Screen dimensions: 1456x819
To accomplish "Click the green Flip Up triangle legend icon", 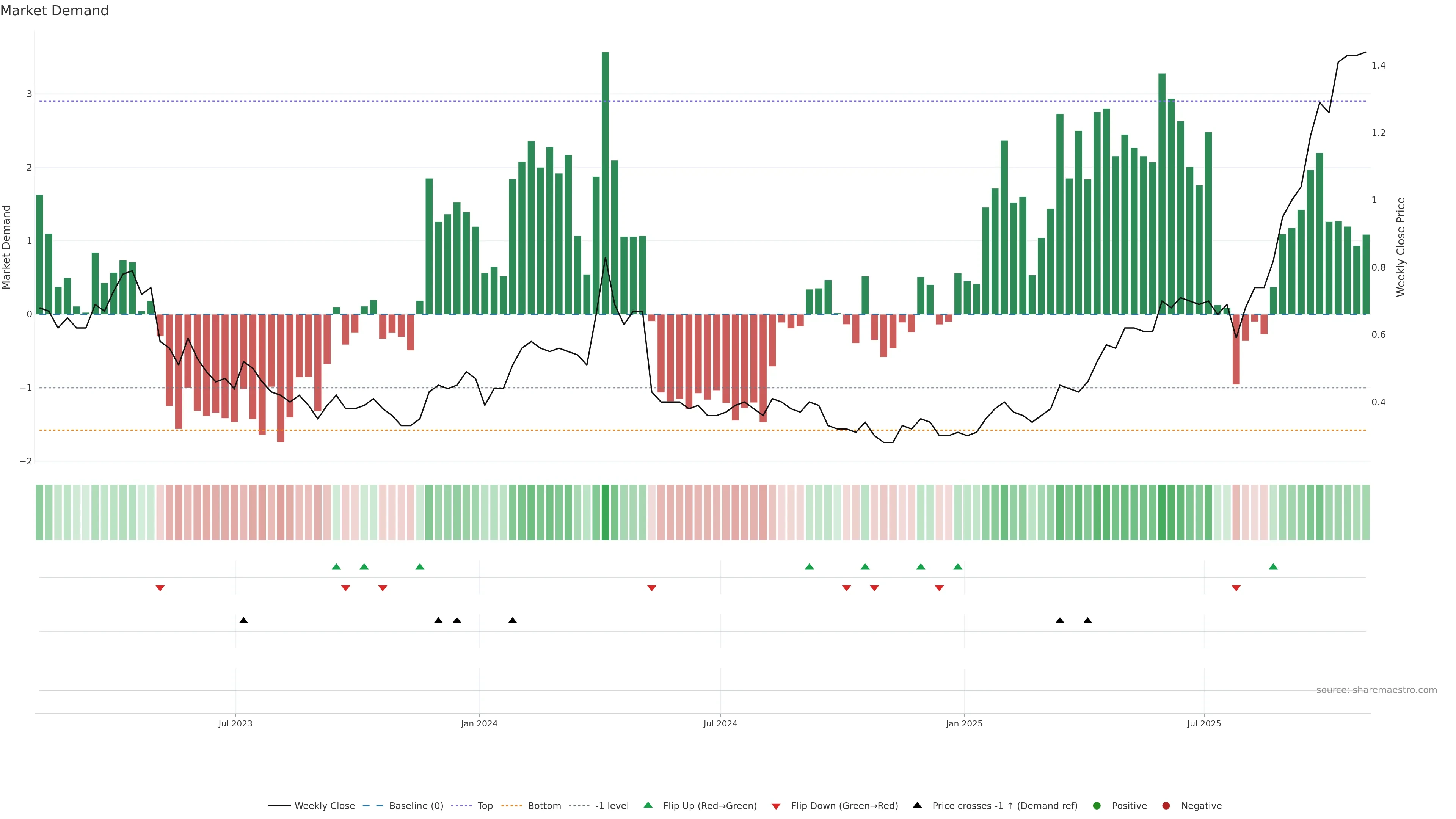I will tap(648, 805).
